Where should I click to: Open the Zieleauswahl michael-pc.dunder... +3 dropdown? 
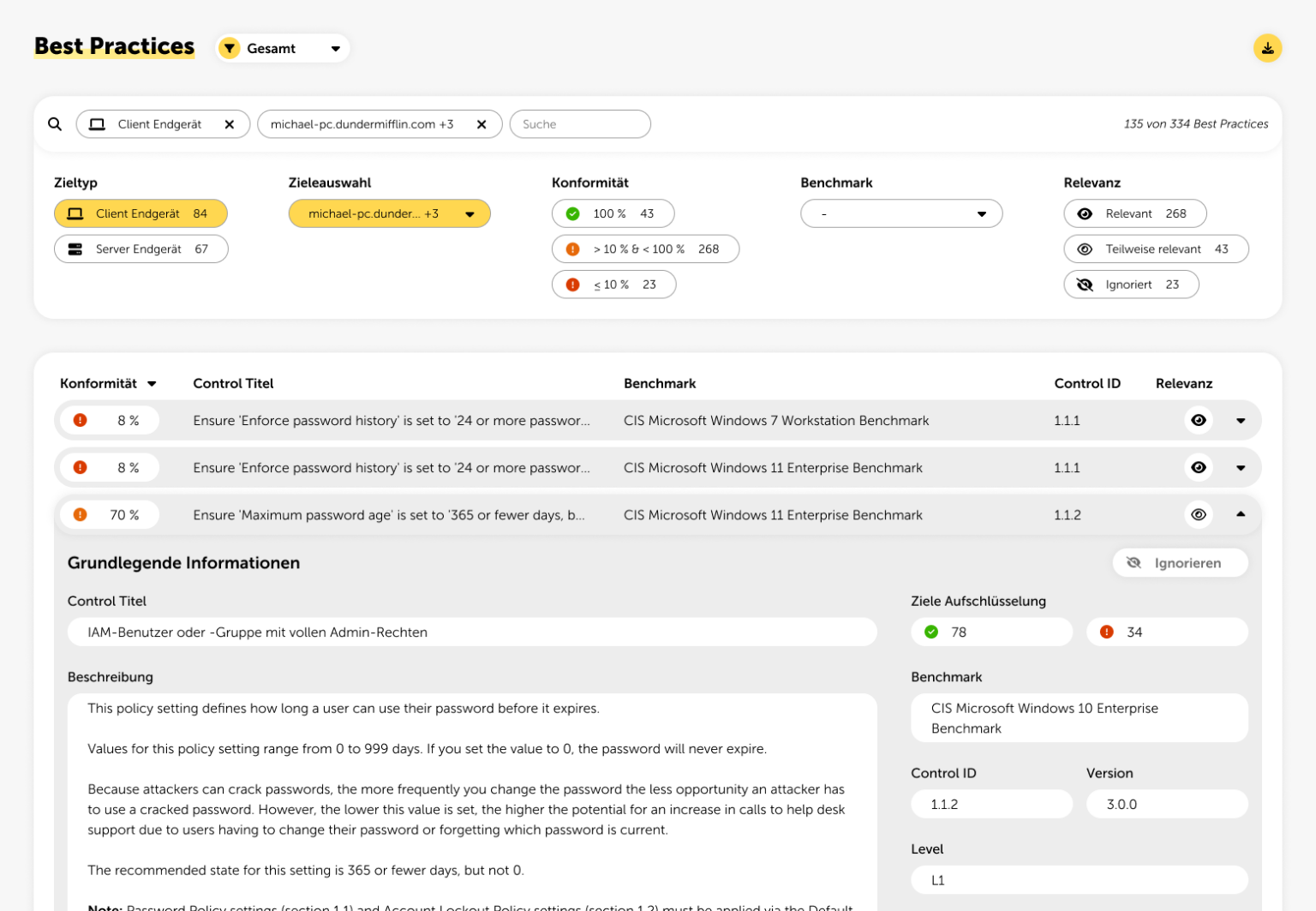[389, 213]
